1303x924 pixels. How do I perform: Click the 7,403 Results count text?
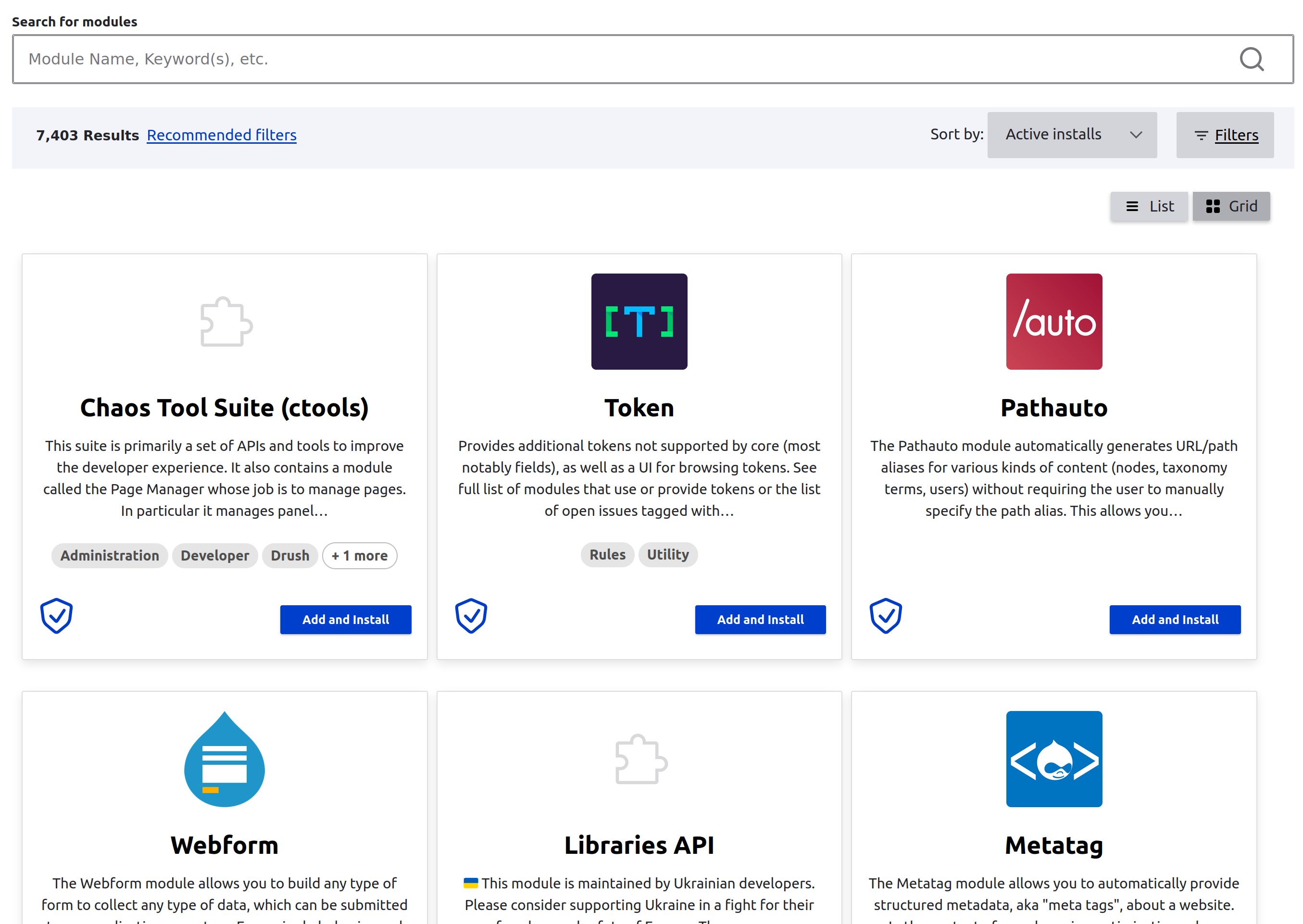click(88, 136)
